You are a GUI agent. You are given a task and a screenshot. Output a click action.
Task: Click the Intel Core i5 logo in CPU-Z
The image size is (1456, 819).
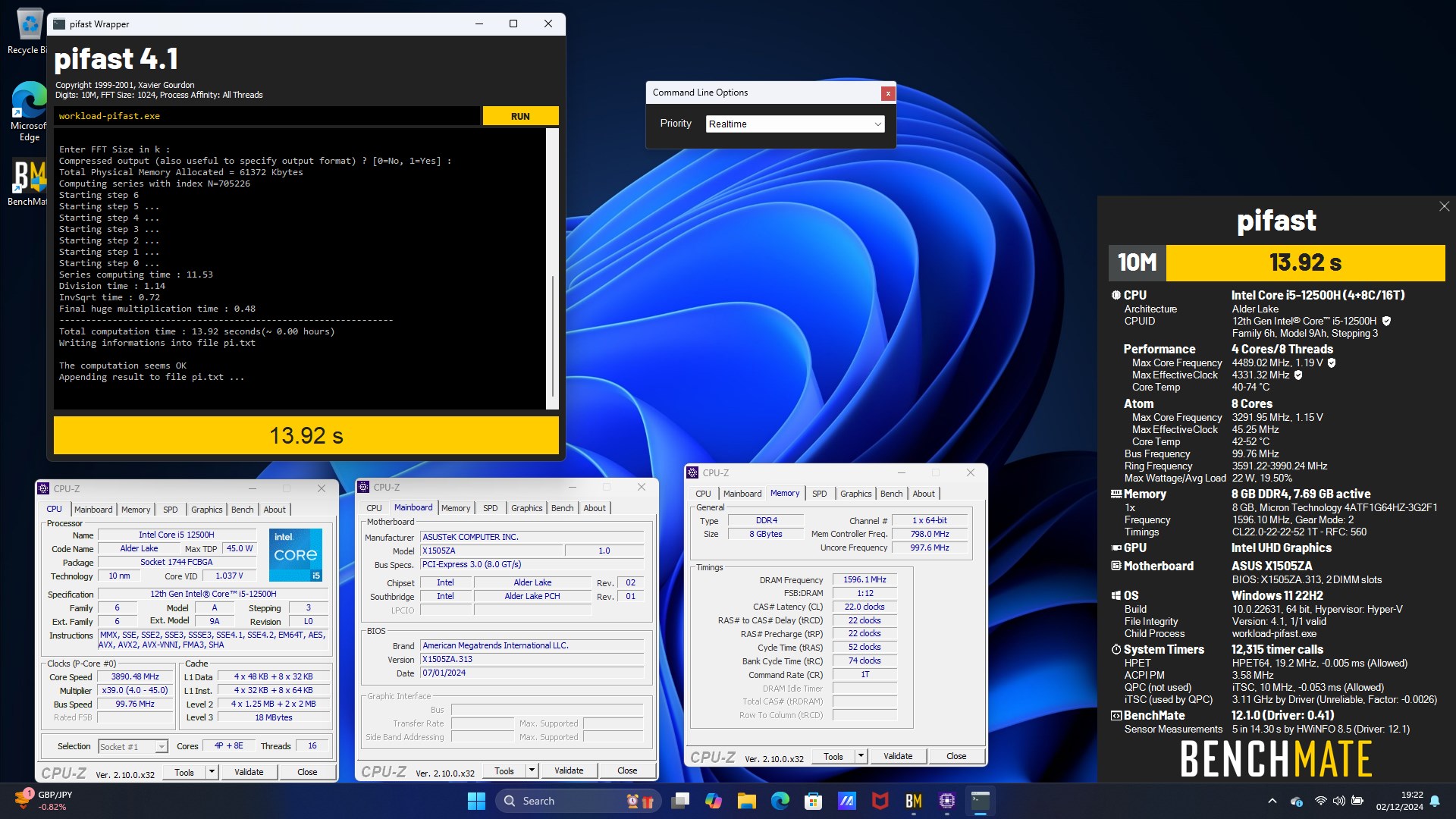296,554
